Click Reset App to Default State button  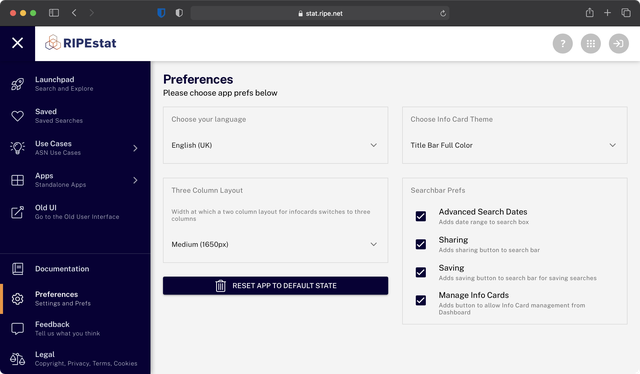[276, 286]
